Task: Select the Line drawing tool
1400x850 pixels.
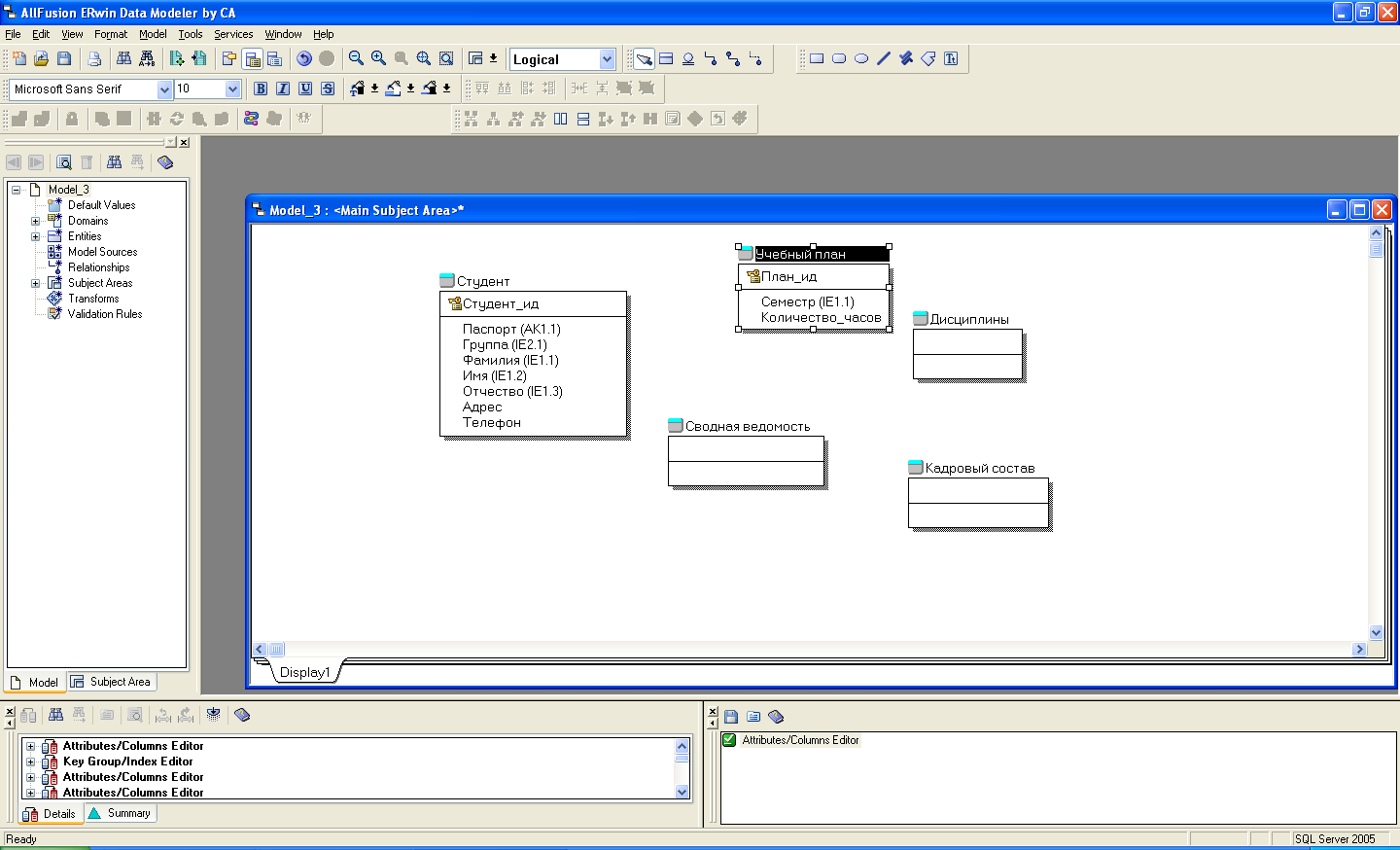Action: [884, 58]
